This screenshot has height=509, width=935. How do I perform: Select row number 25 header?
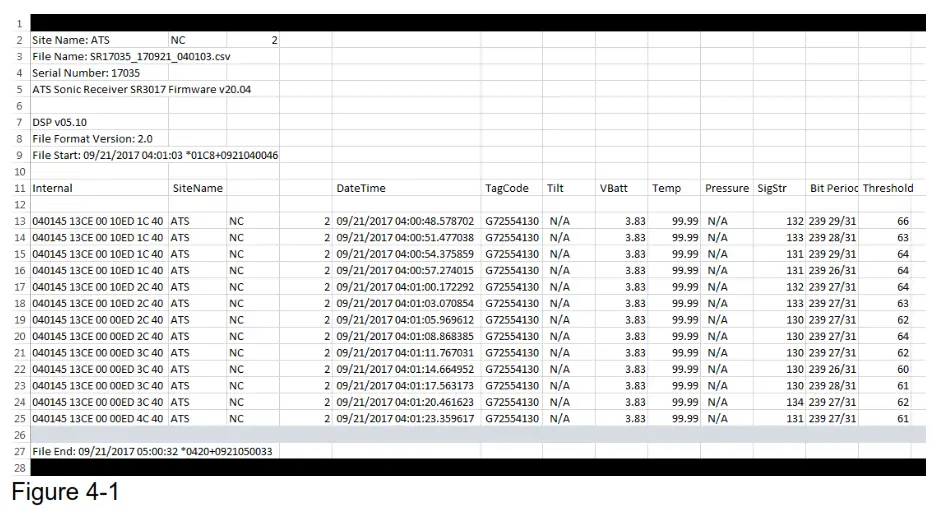pos(20,418)
